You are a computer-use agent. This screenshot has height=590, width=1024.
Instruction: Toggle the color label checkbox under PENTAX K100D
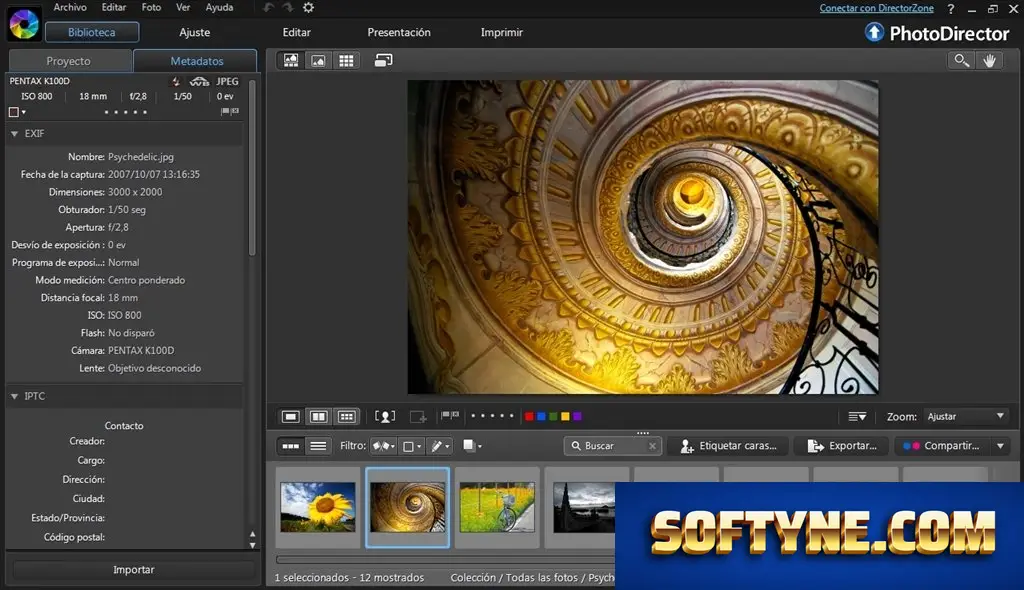click(x=14, y=112)
